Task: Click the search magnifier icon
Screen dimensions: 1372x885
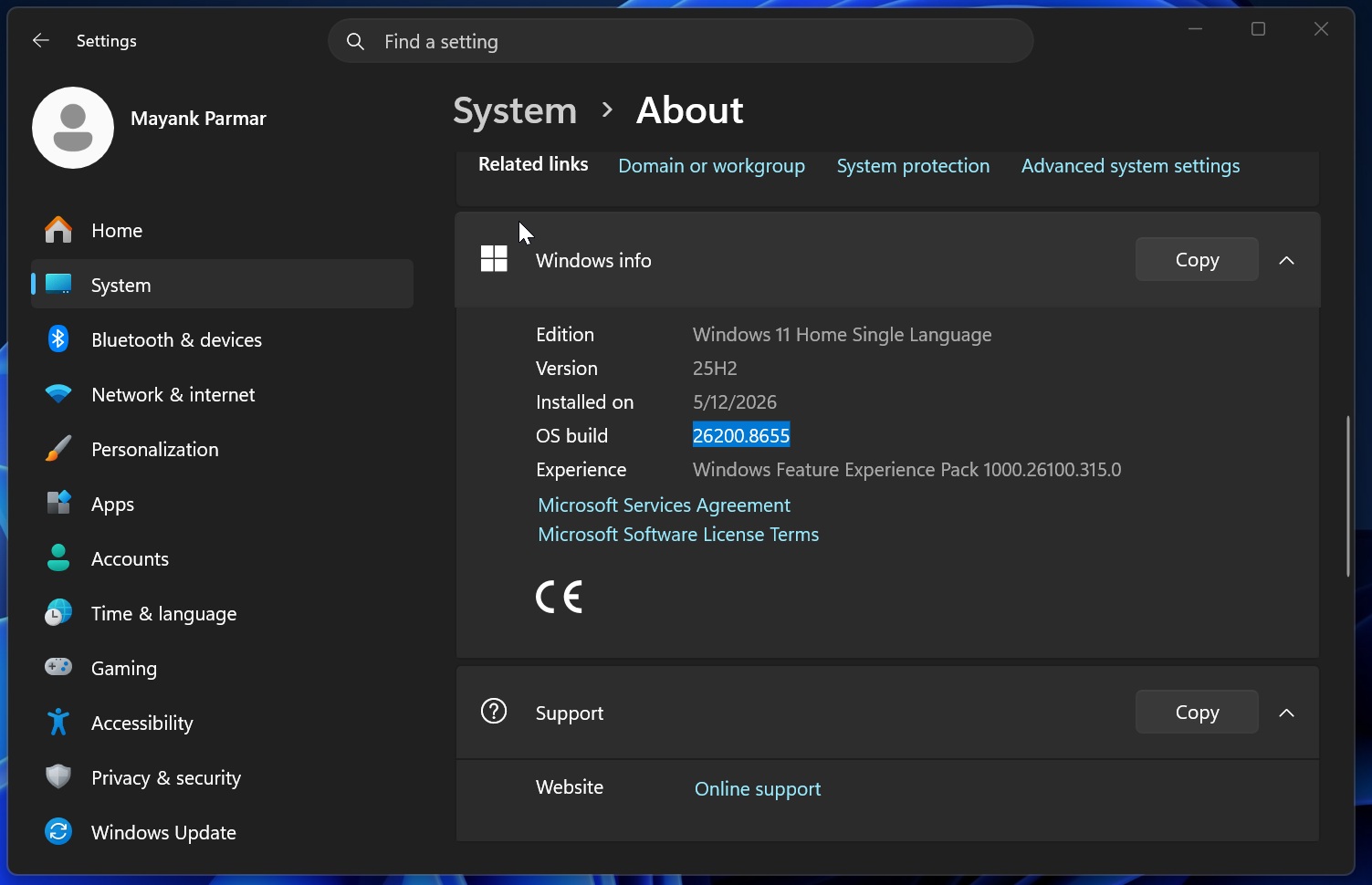Action: [356, 42]
